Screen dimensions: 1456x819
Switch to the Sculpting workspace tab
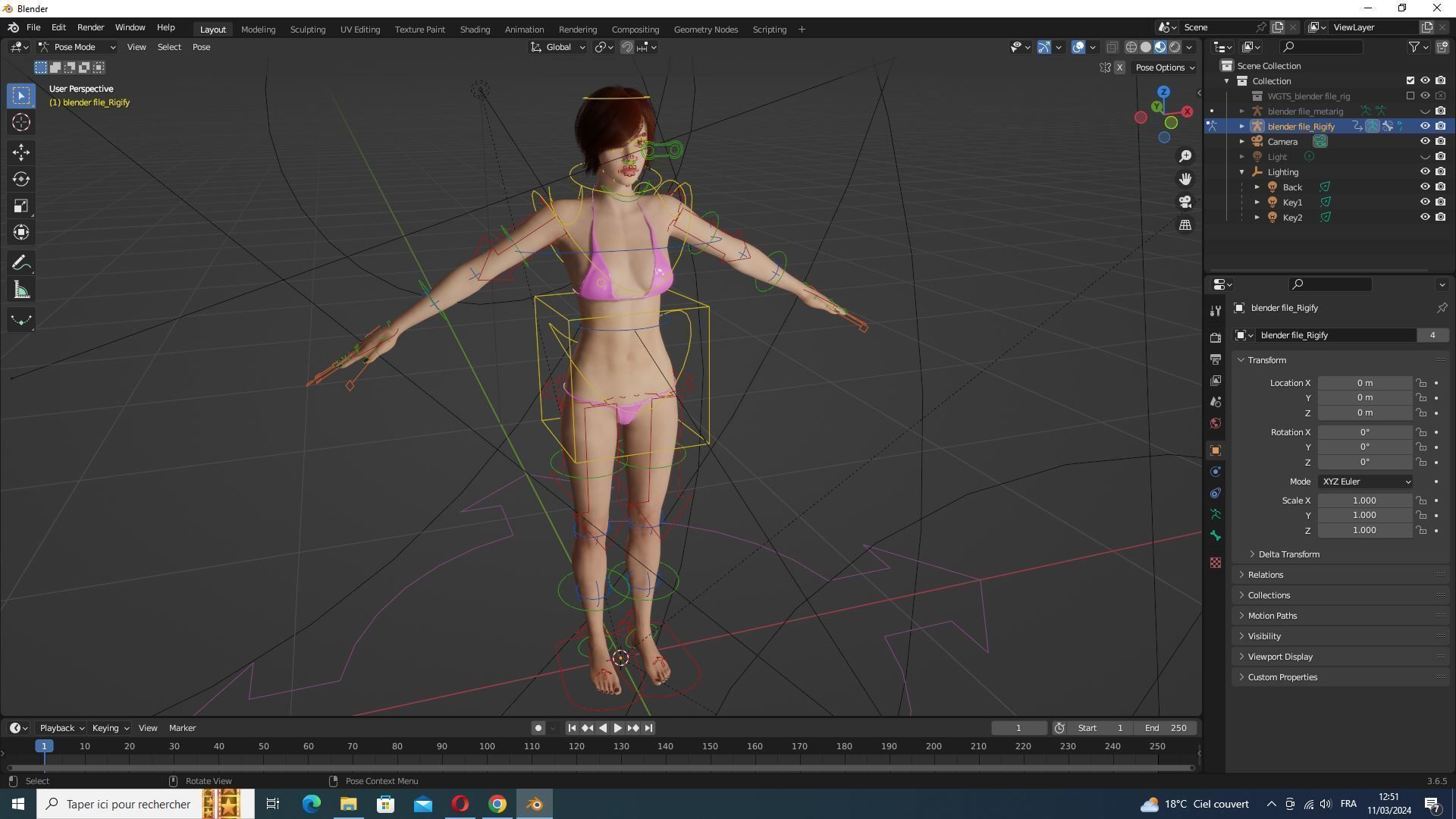tap(307, 29)
